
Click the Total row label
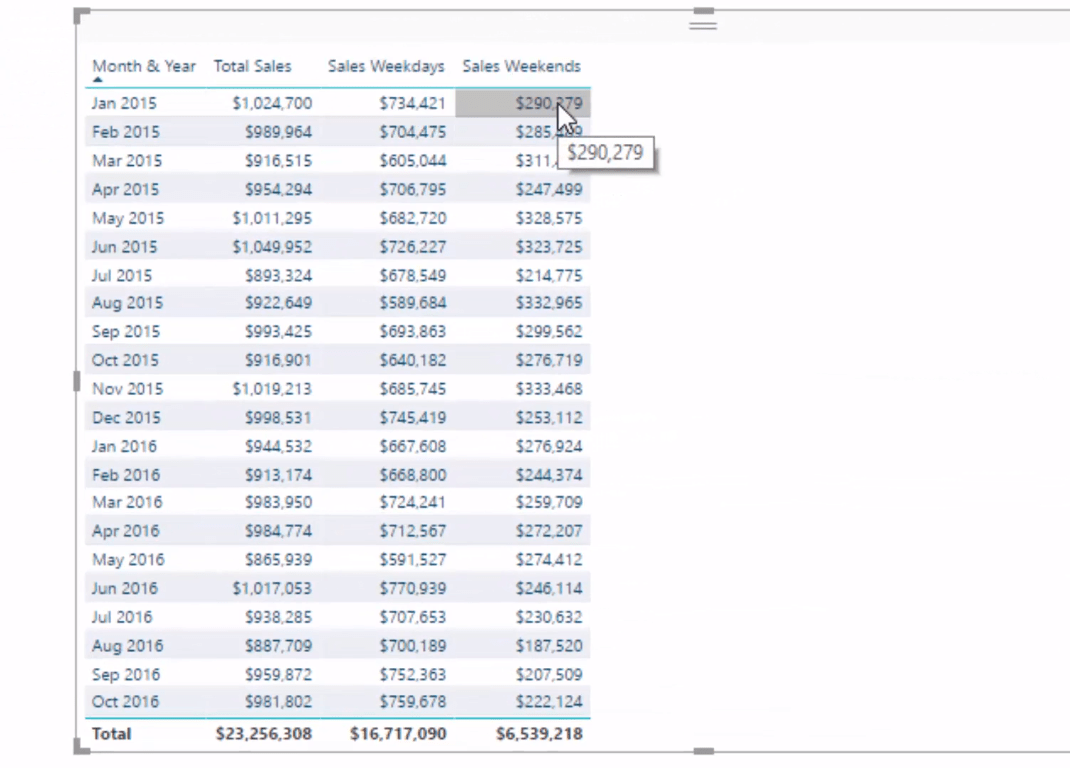[x=111, y=734]
